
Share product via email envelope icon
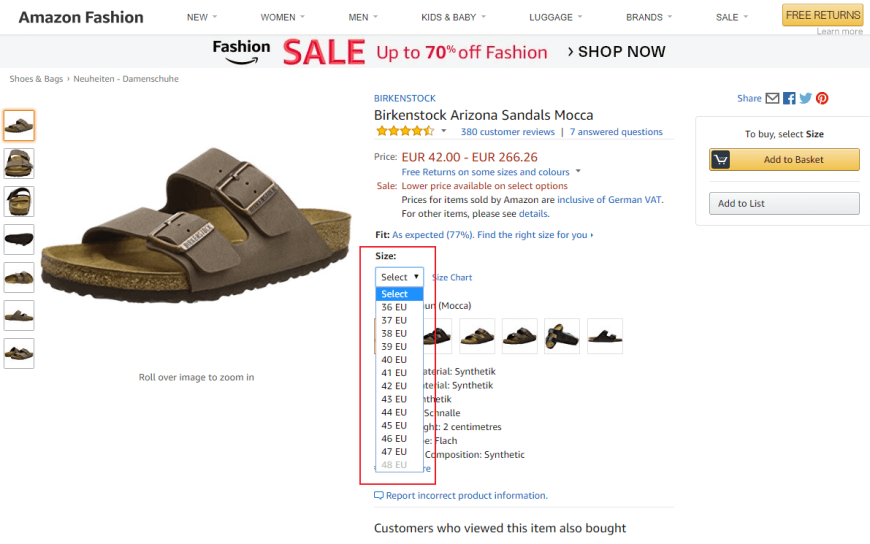coord(772,98)
